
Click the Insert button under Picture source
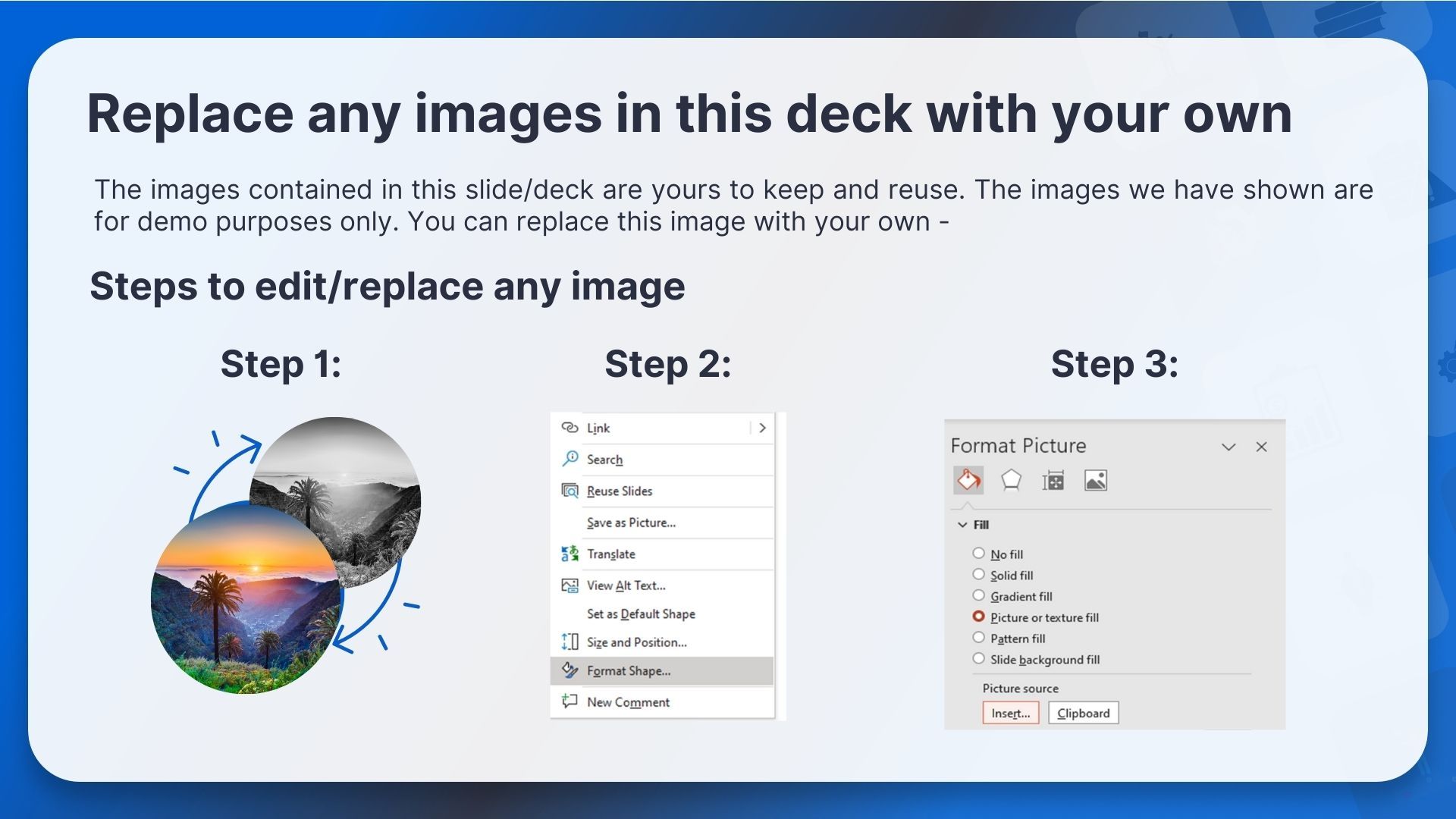point(1010,712)
